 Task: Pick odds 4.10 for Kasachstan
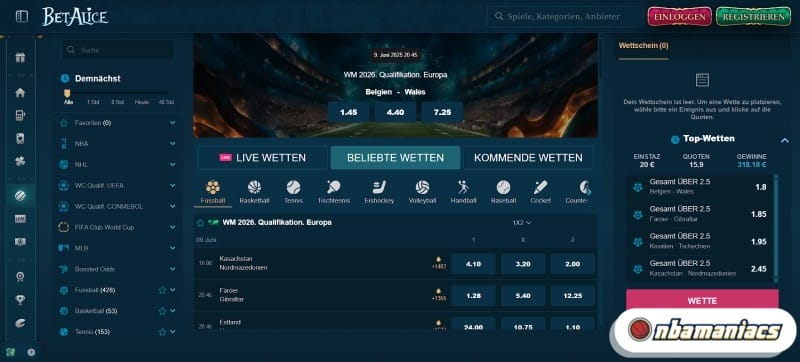tap(473, 264)
